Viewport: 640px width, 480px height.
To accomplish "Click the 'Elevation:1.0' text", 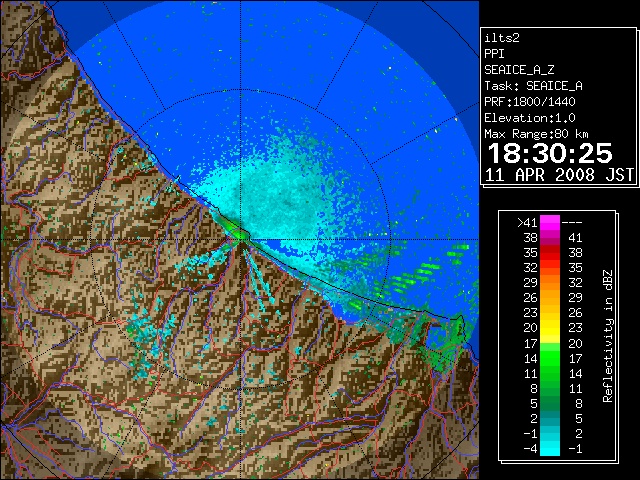I will tap(530, 118).
